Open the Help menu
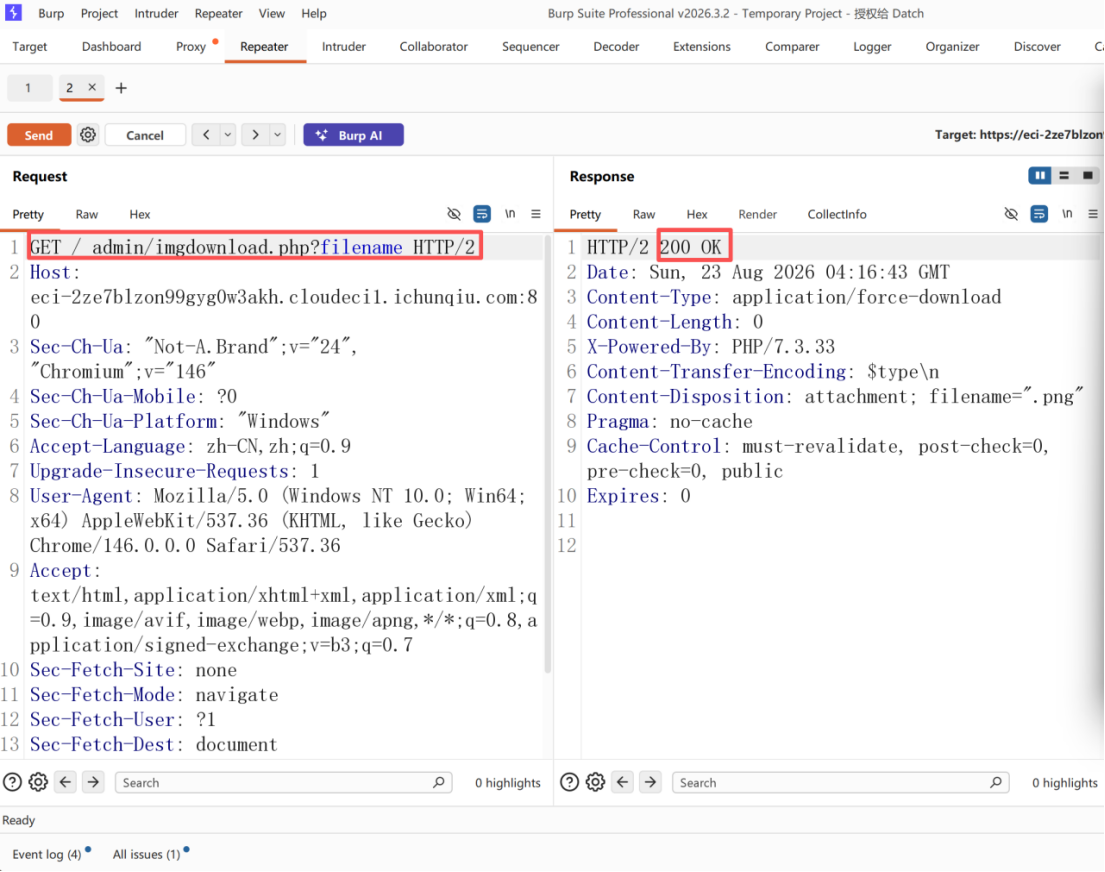The image size is (1105, 872). pyautogui.click(x=314, y=13)
